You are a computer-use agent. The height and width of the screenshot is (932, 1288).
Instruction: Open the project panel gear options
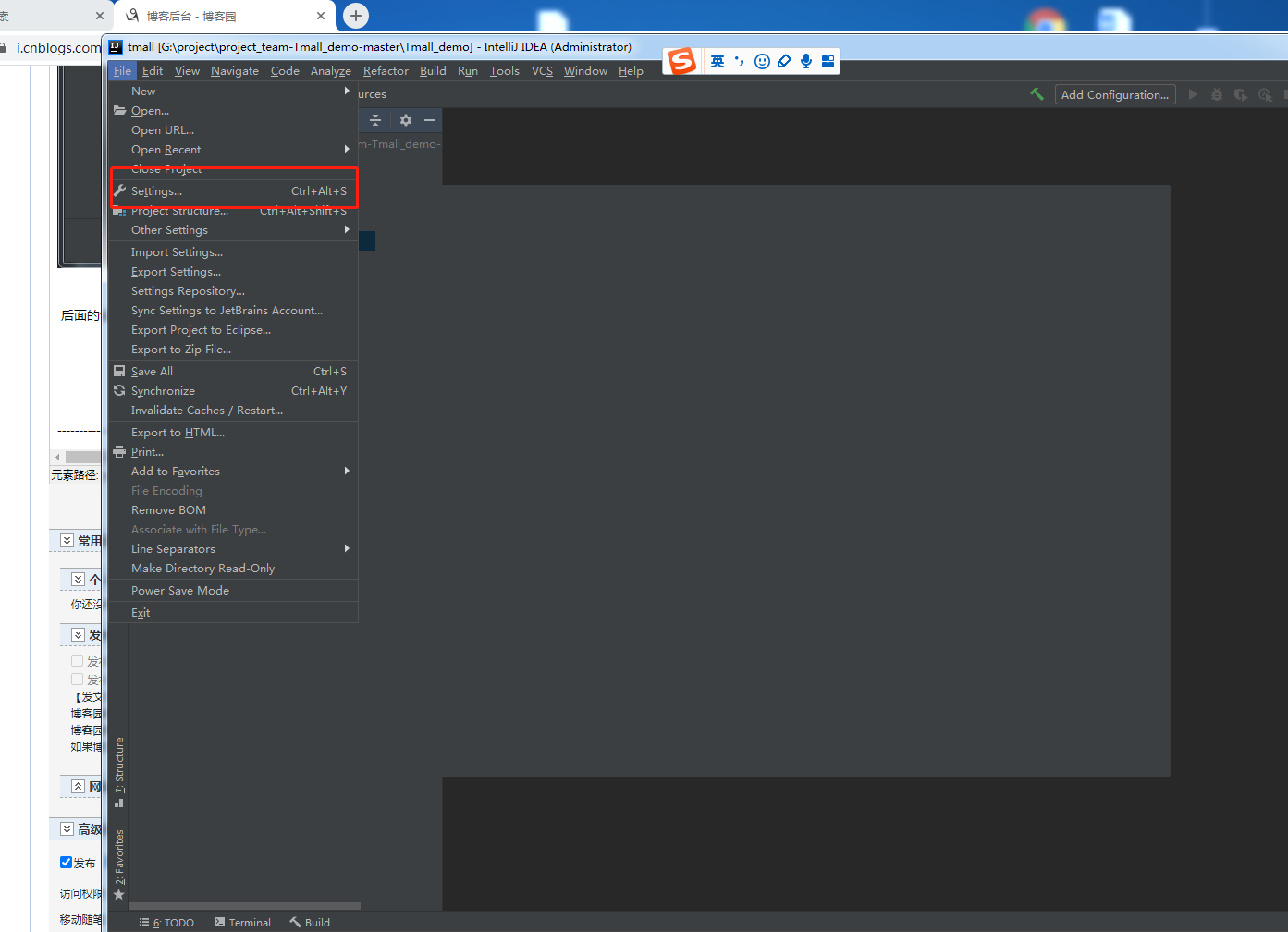405,120
